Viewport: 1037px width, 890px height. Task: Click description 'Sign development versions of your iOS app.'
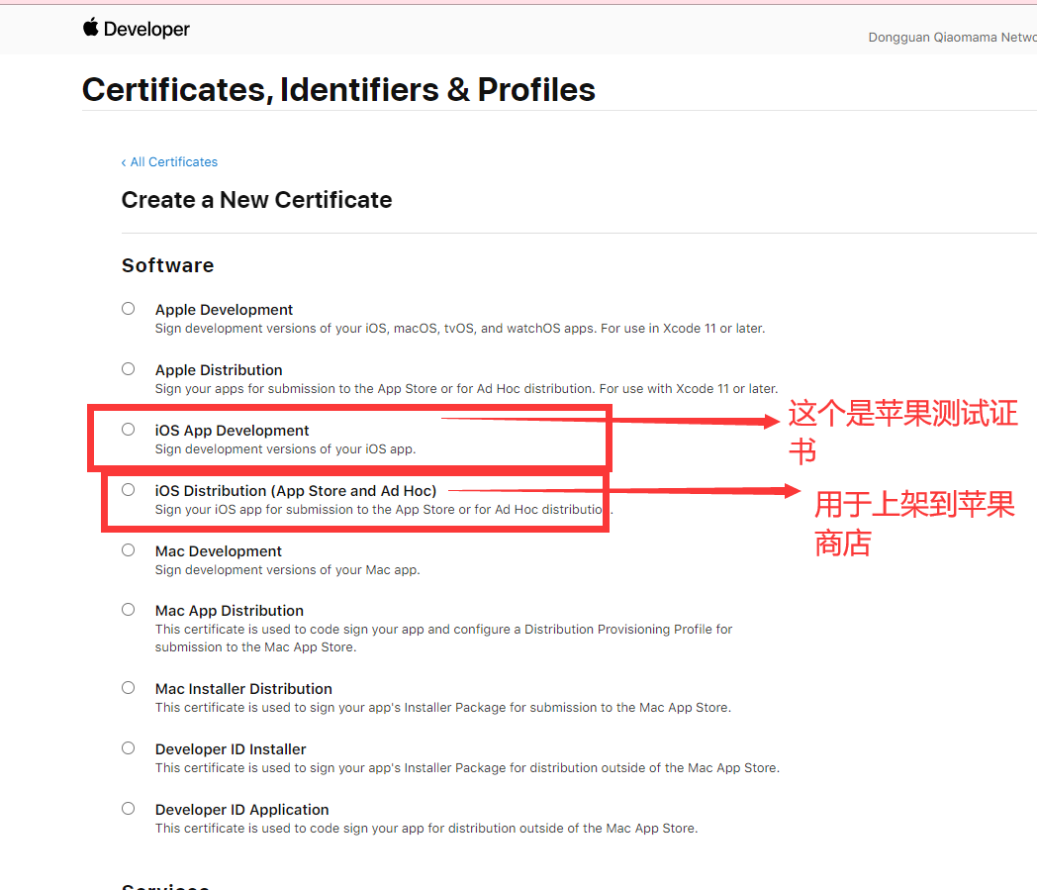pyautogui.click(x=285, y=449)
